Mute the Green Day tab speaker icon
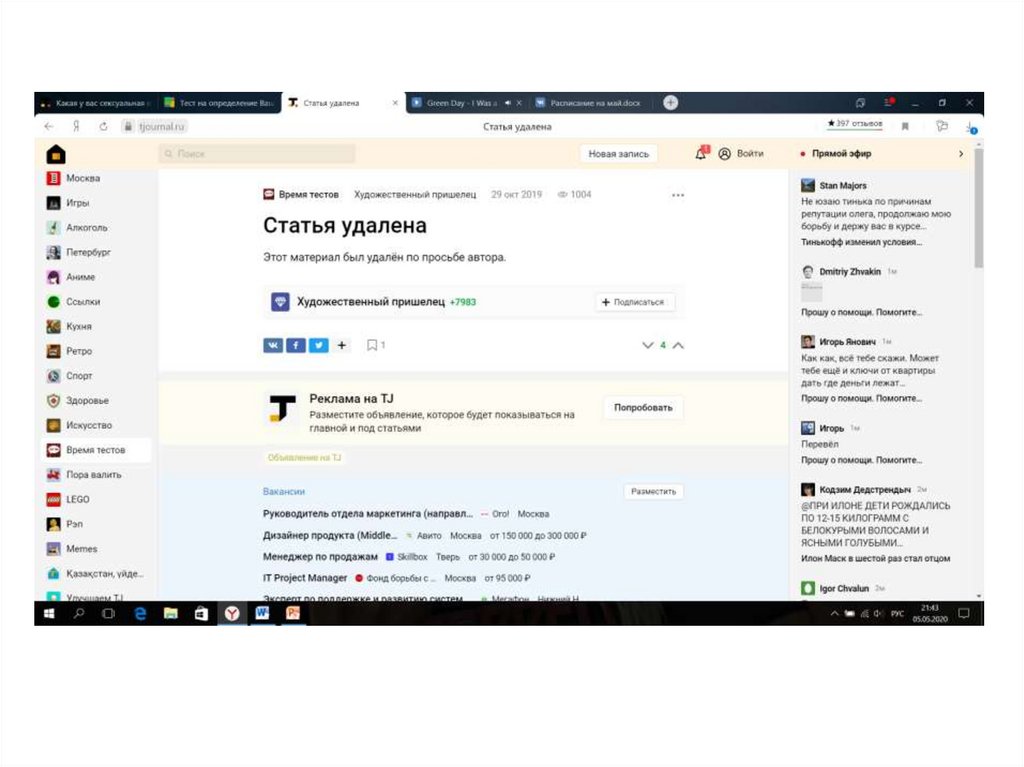The image size is (1024, 767). [507, 103]
